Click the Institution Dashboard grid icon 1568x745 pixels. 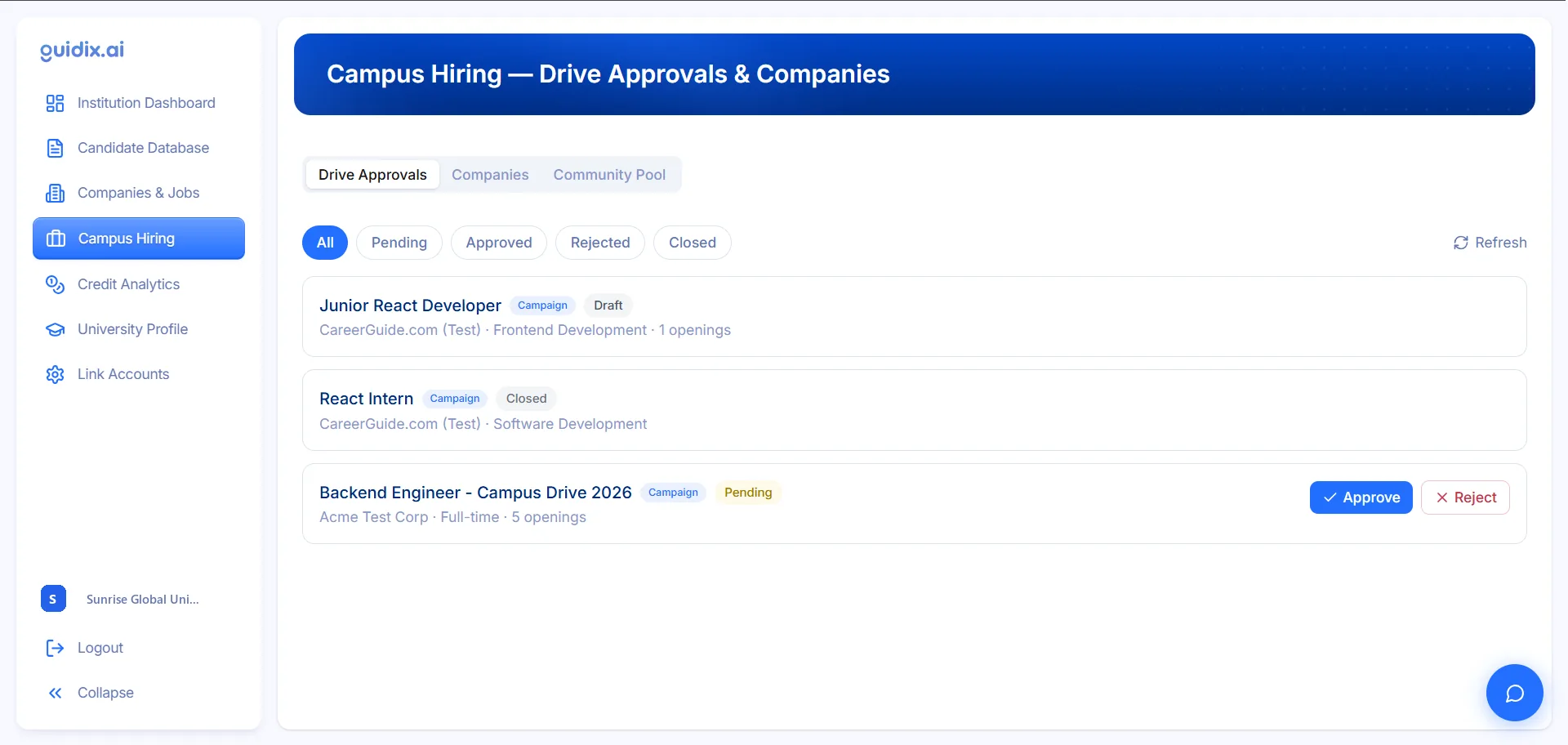tap(55, 103)
